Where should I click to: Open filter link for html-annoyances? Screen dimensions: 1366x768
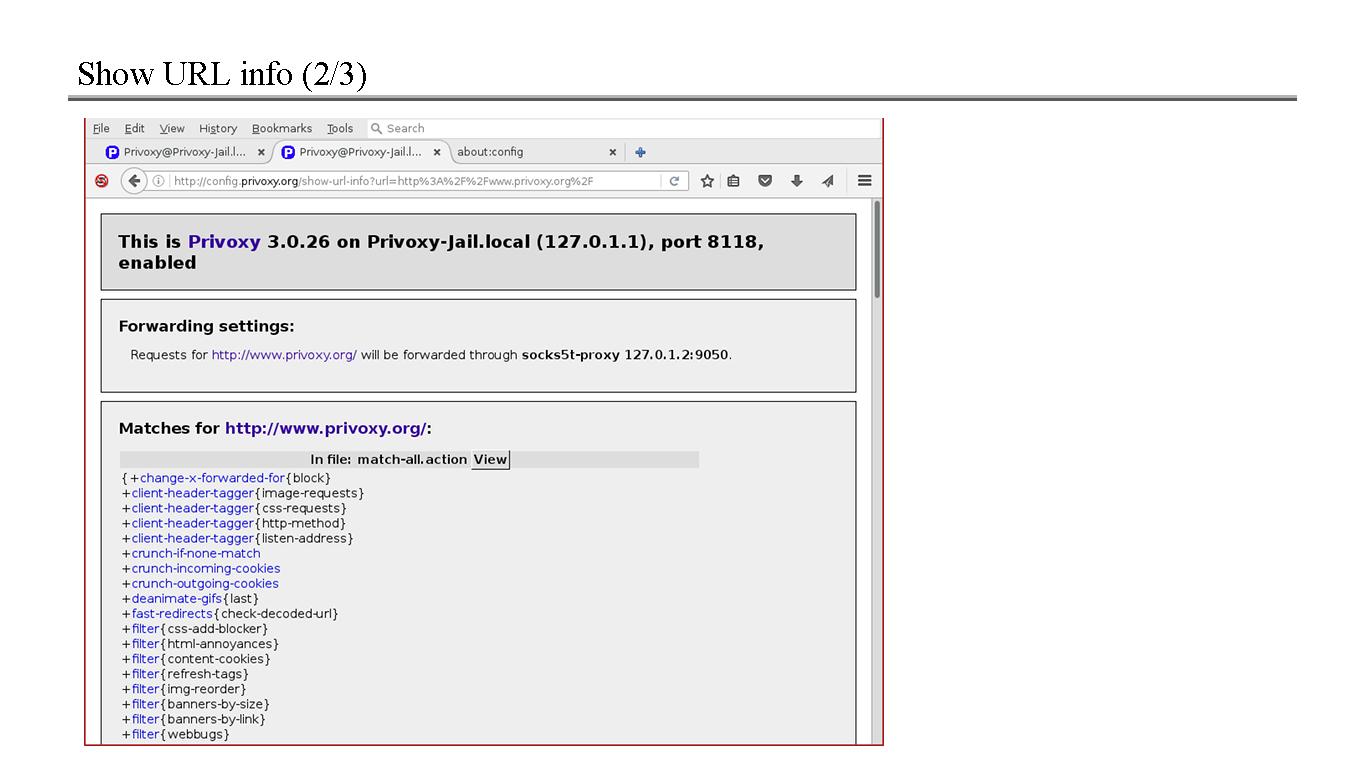146,644
